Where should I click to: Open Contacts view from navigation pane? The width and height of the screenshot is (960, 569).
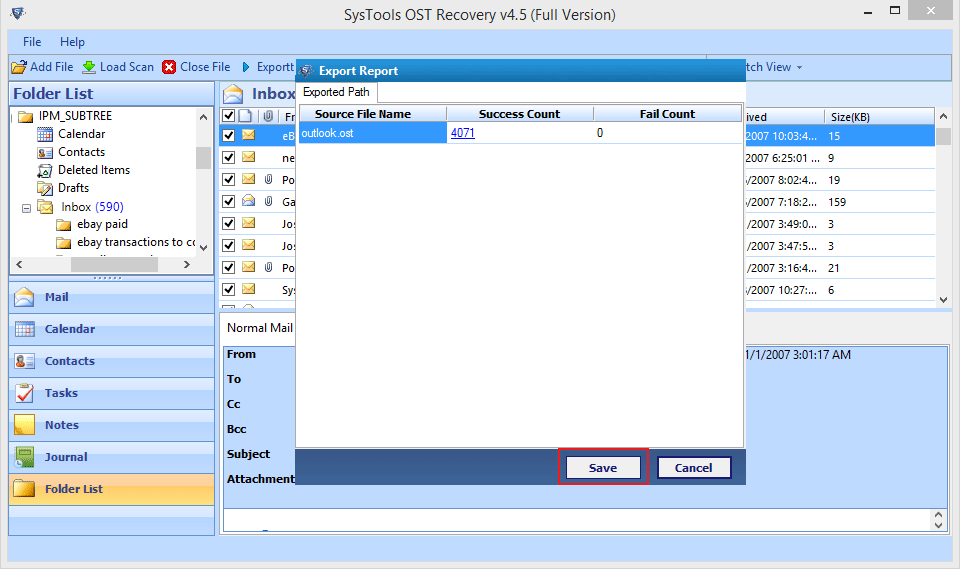point(111,361)
